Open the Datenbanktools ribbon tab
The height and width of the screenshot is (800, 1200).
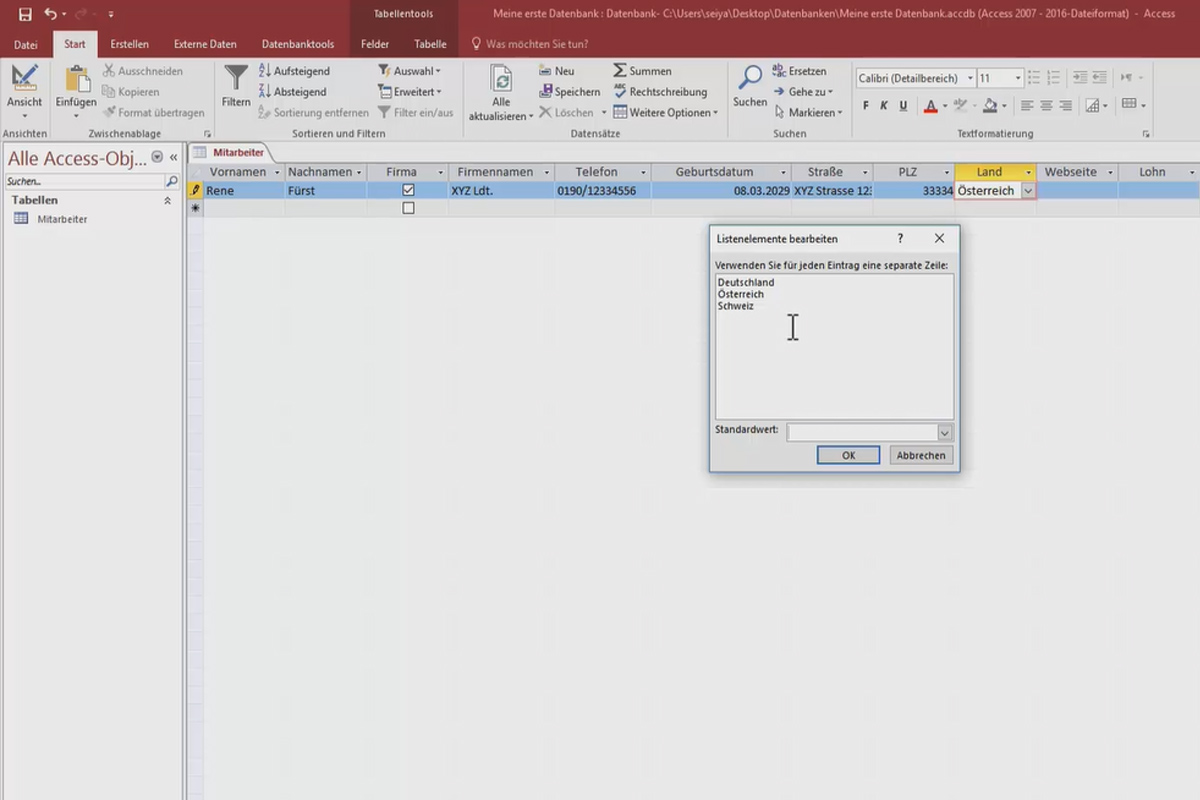pyautogui.click(x=298, y=44)
